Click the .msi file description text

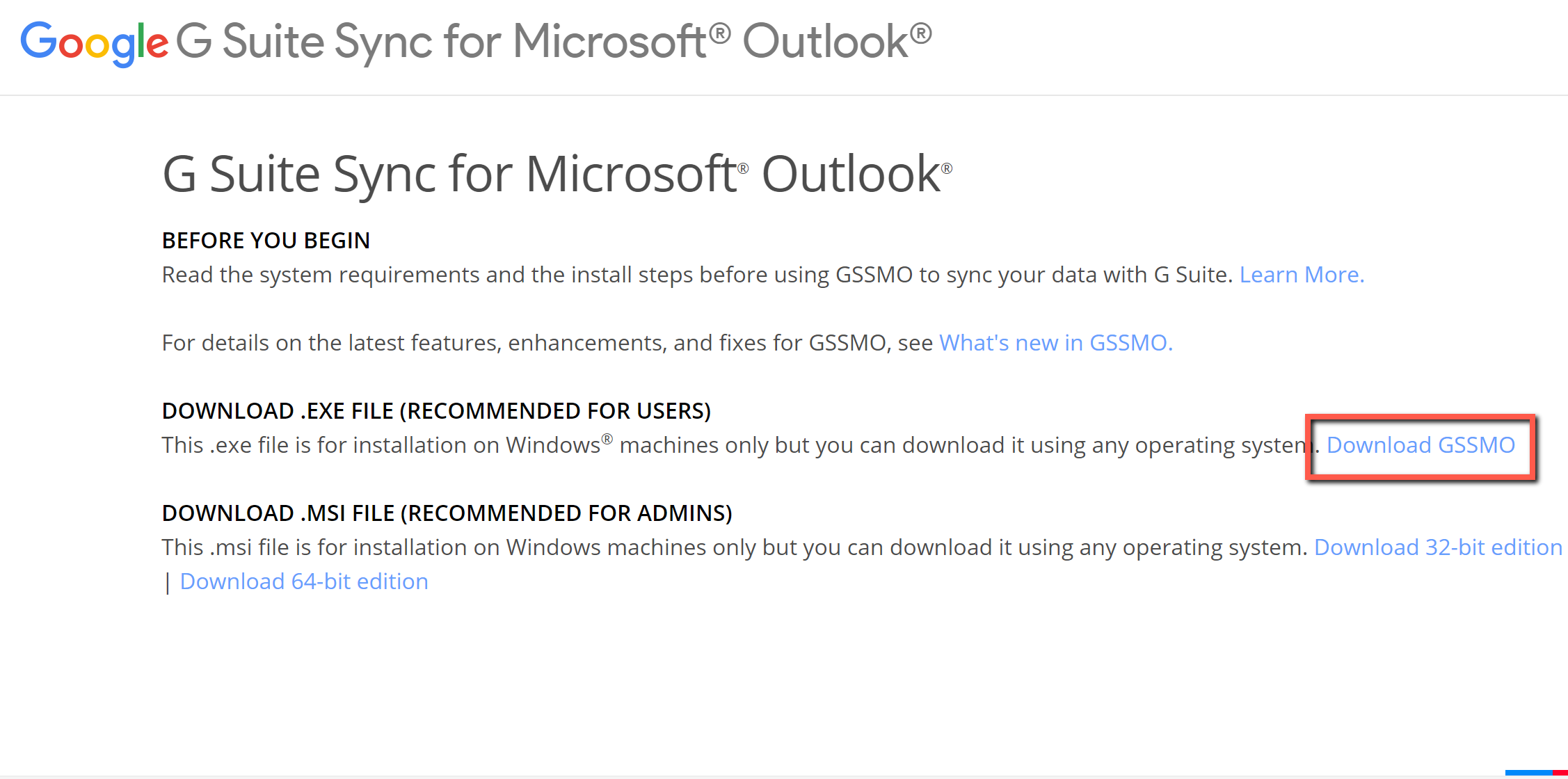[735, 547]
